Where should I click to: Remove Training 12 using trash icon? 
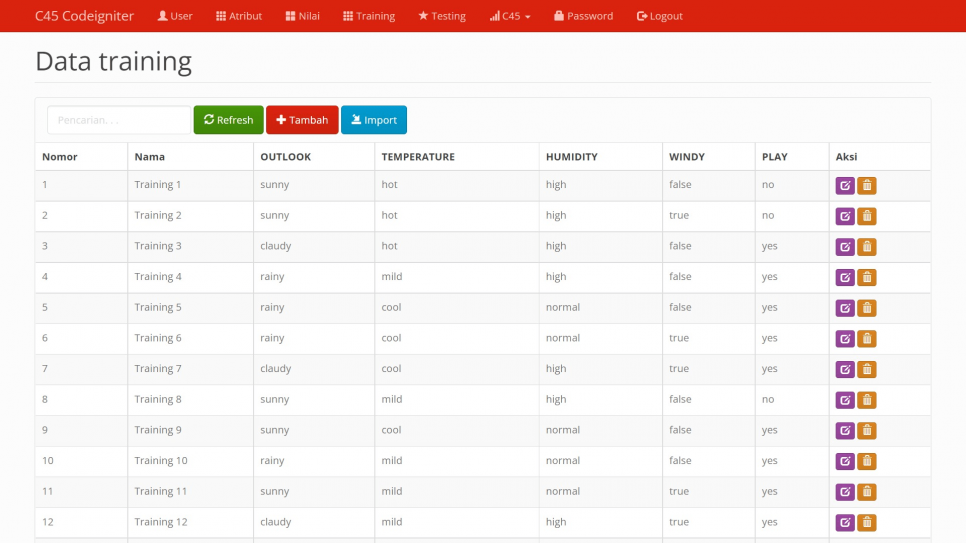coord(867,522)
